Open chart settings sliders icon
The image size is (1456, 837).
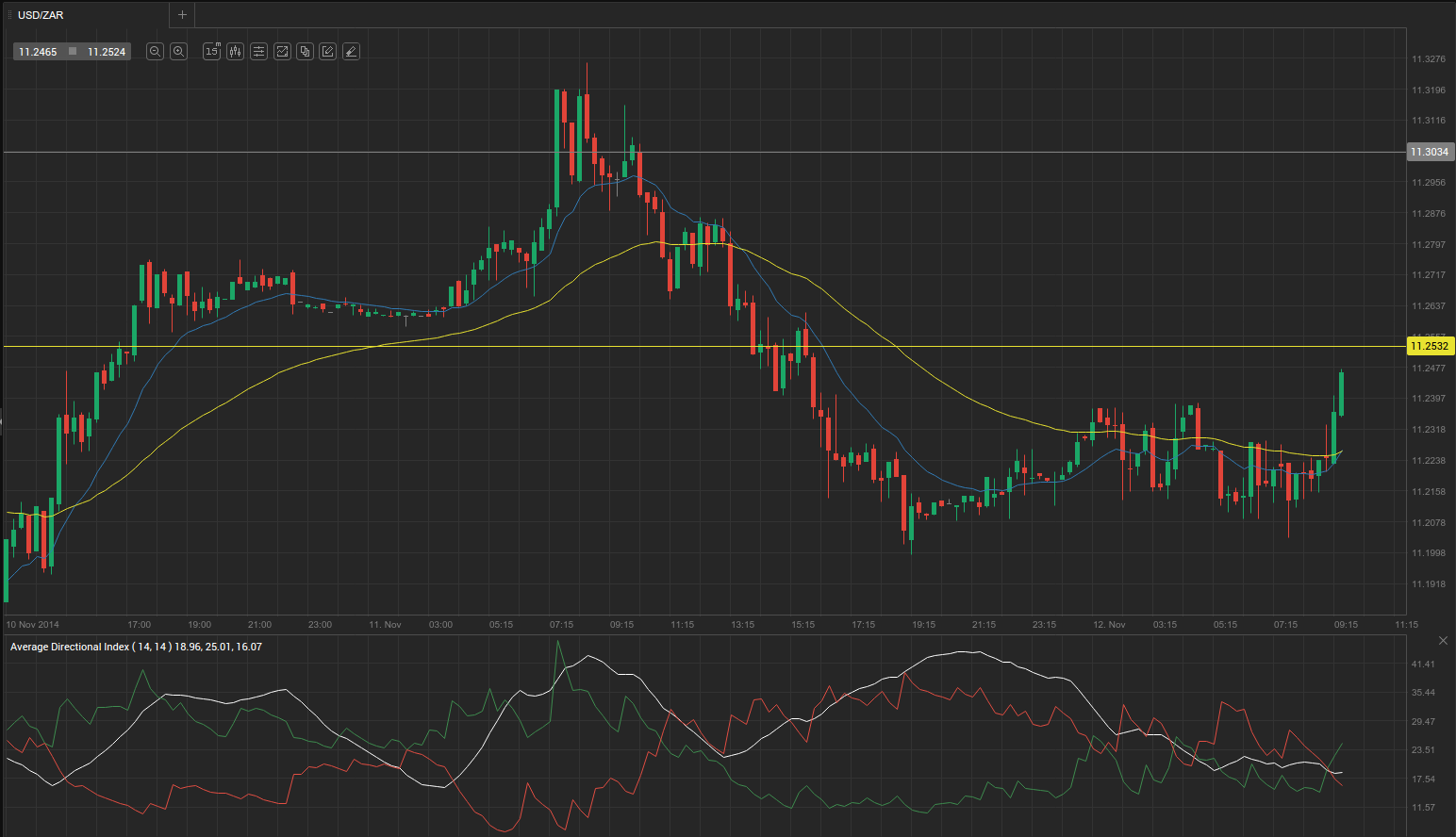pos(258,52)
